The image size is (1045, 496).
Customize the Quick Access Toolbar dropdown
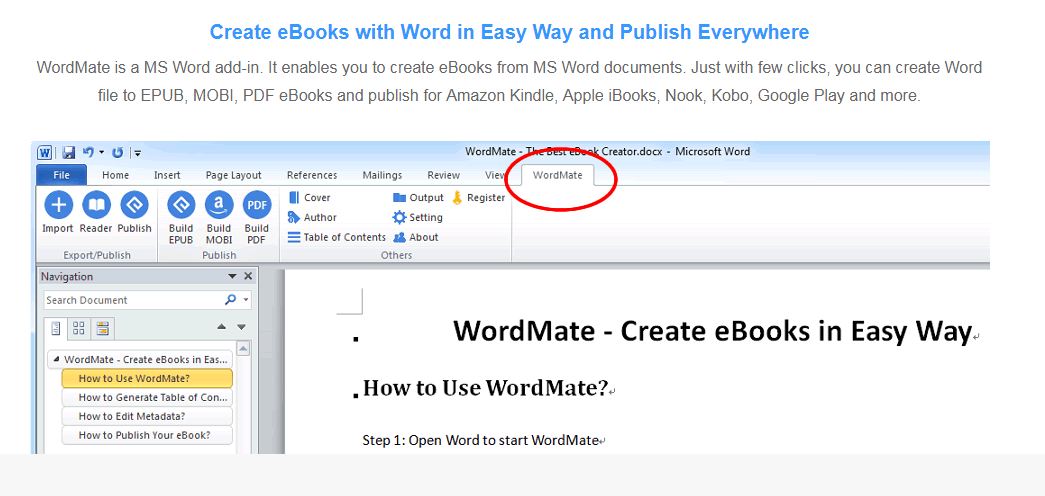pyautogui.click(x=137, y=153)
